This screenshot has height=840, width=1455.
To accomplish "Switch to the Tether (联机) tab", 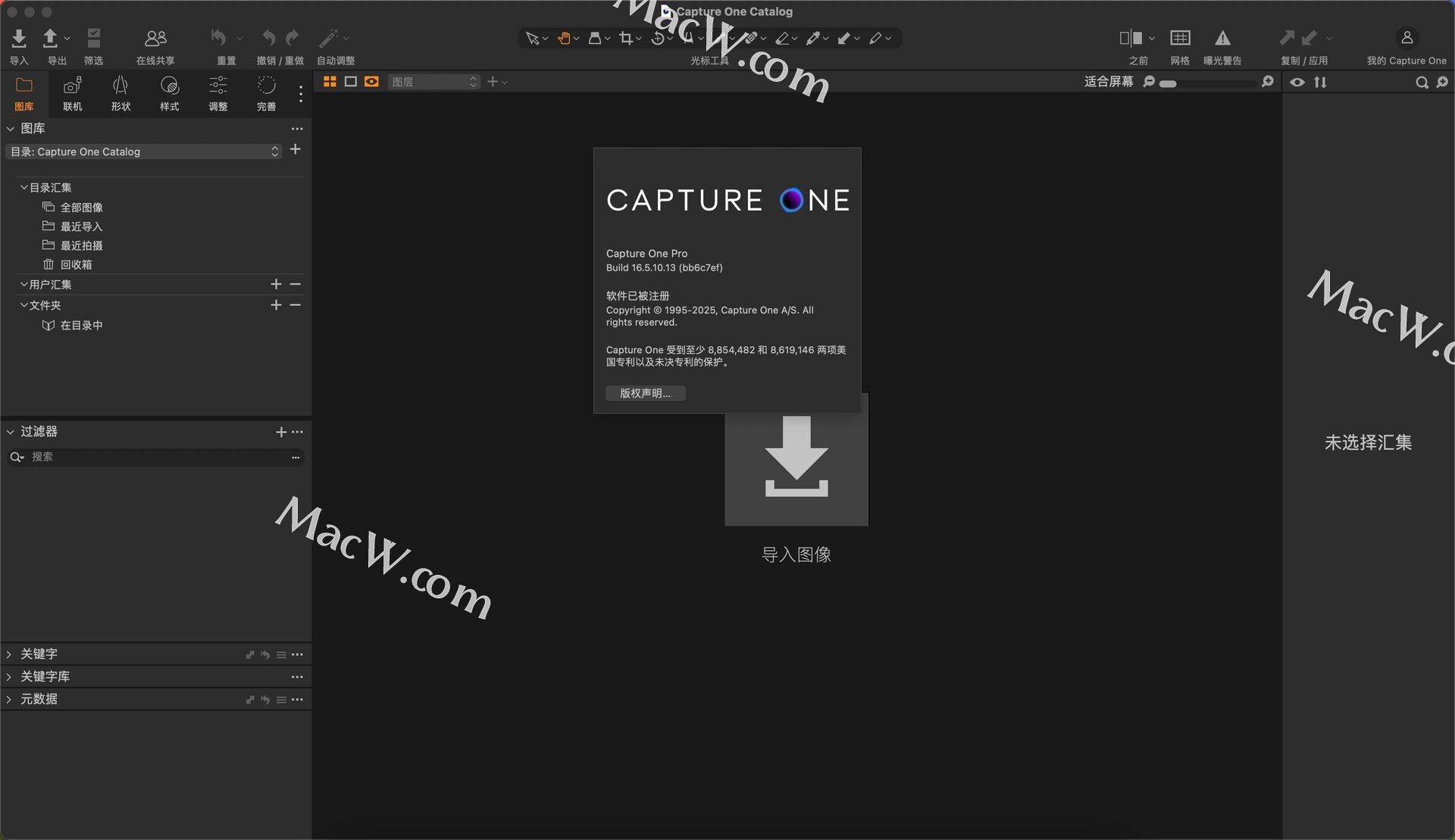I will point(73,93).
